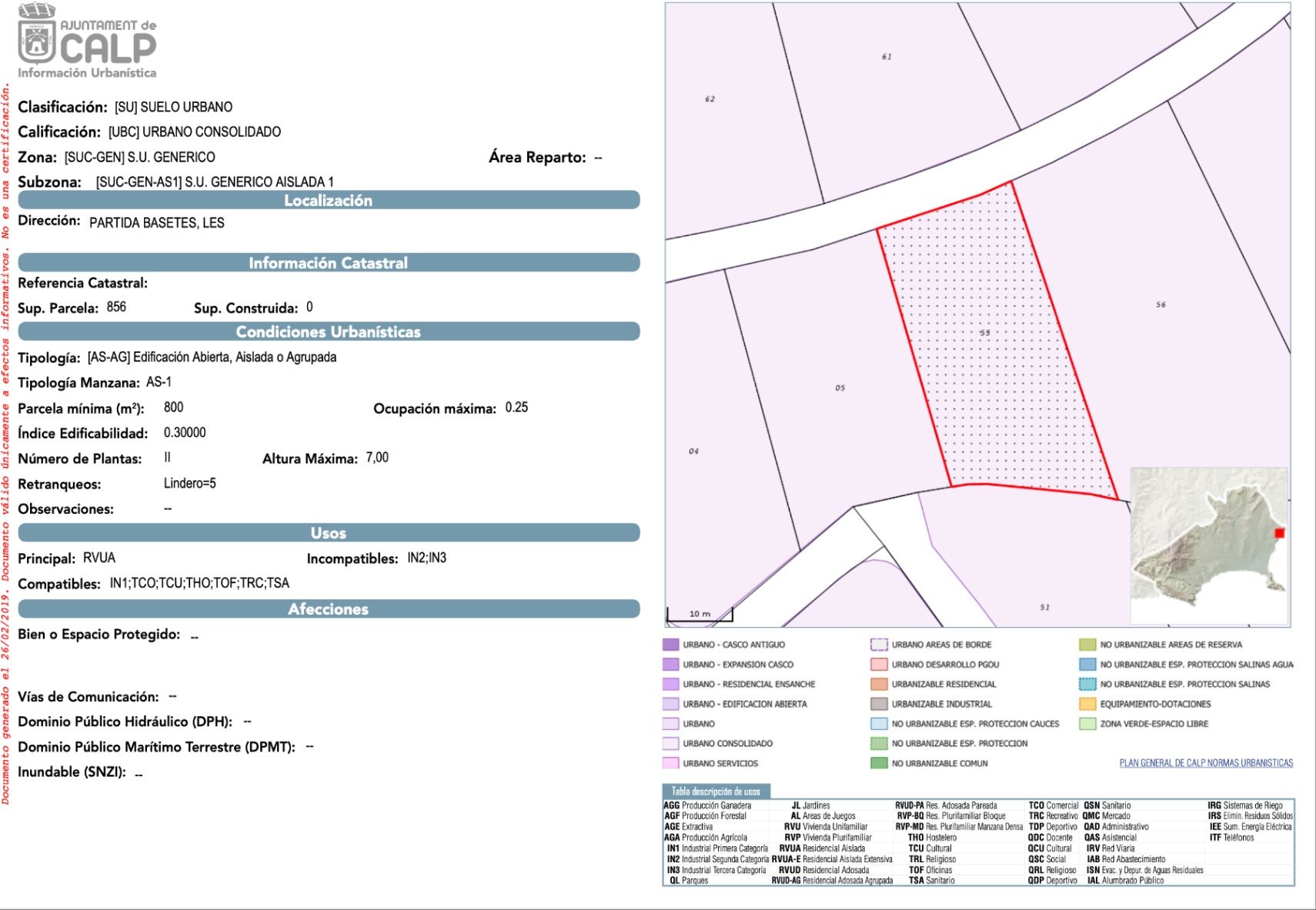1316x910 pixels.
Task: Click the Urbano - Casco Antiguo legend swatch
Action: (670, 645)
